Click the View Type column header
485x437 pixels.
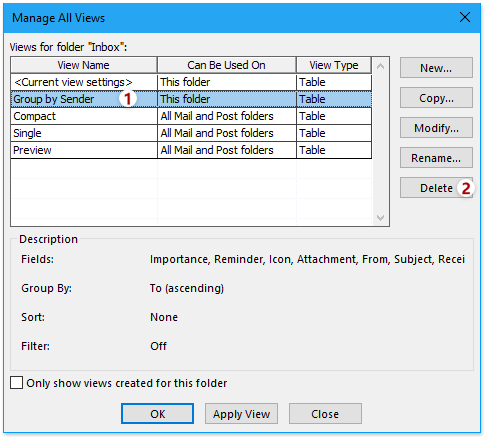point(334,65)
